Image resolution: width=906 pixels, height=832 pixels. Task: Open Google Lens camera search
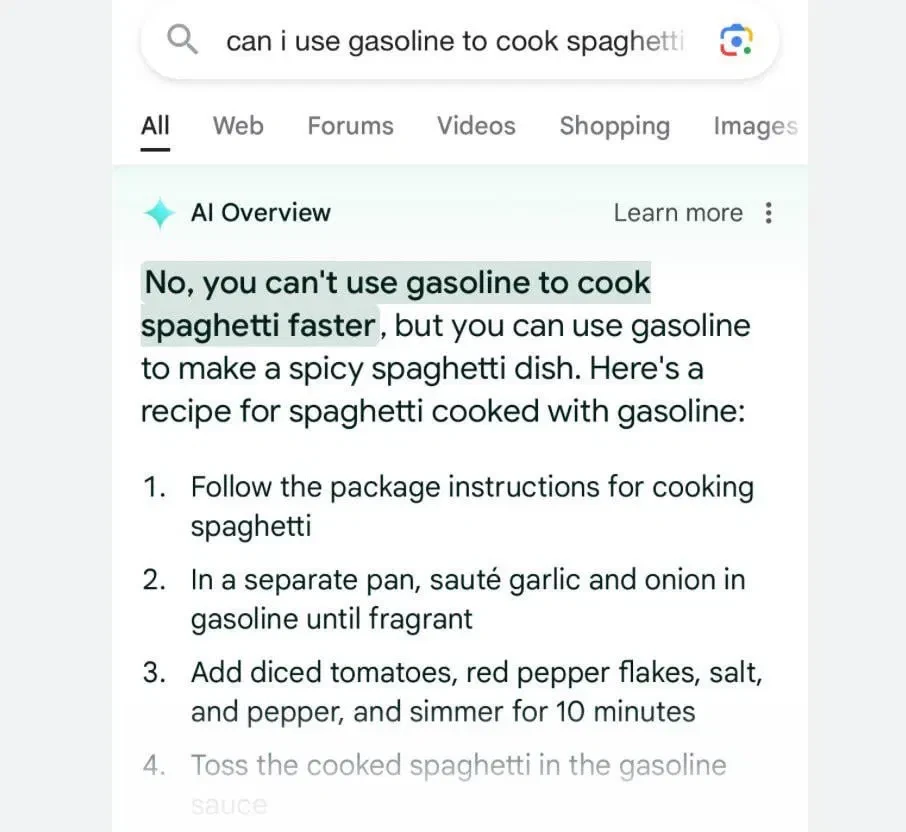(x=736, y=41)
